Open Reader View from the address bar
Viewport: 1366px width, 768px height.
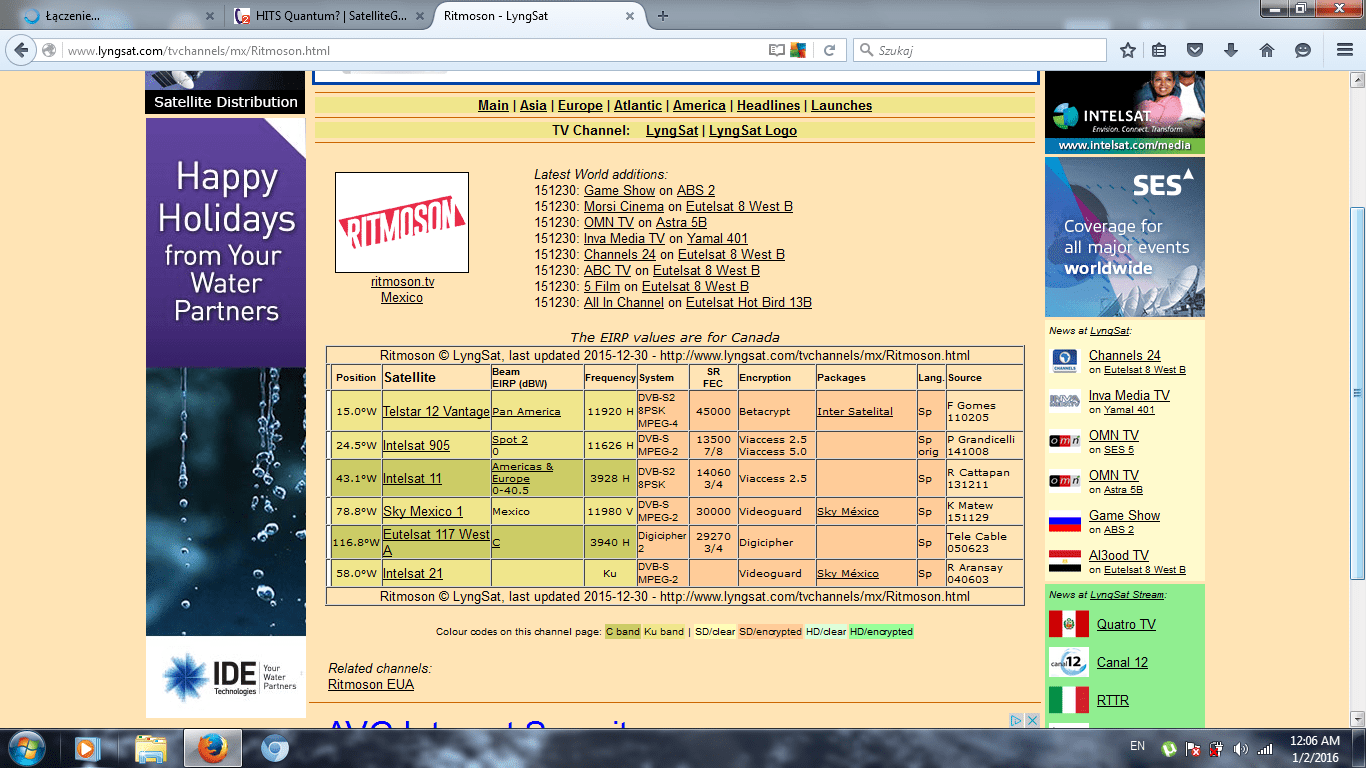(x=777, y=50)
